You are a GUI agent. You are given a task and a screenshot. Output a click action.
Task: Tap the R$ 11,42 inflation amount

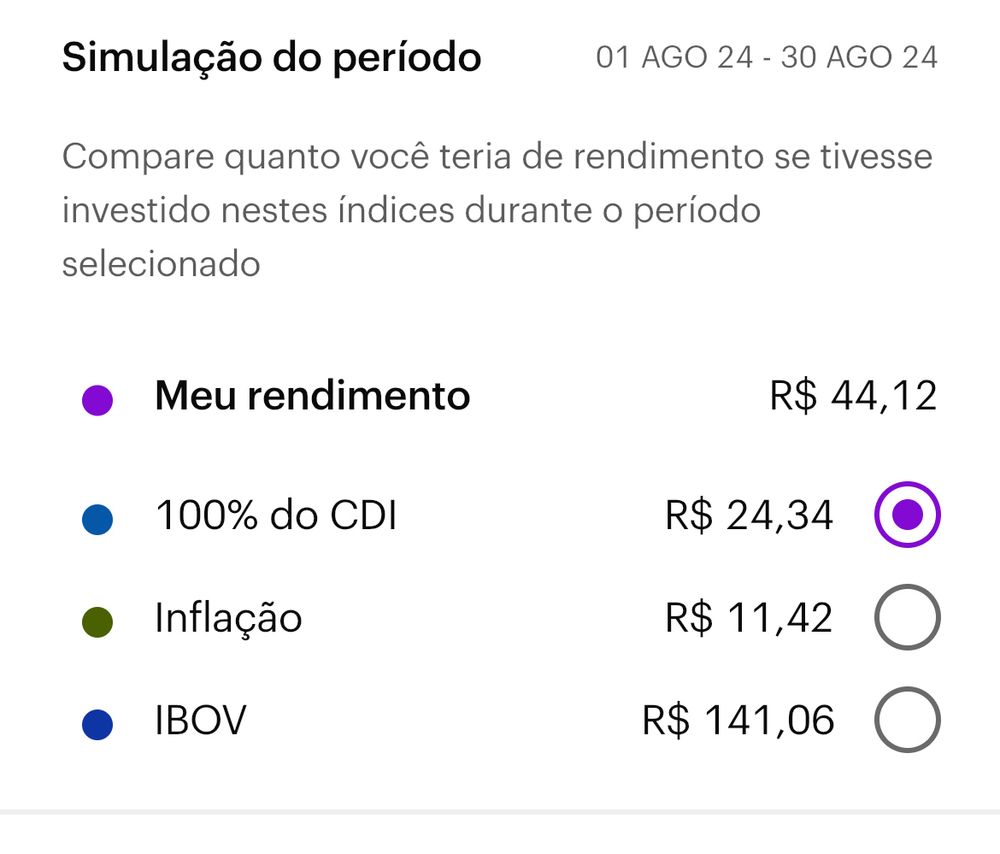(748, 618)
